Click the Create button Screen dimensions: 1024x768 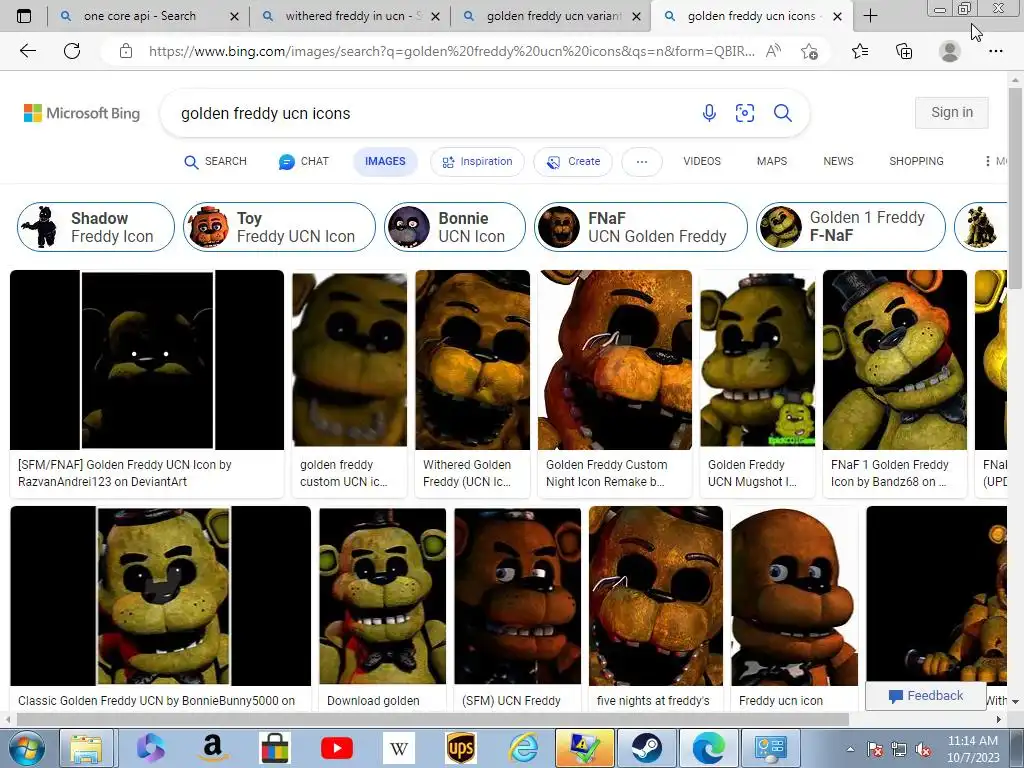573,161
